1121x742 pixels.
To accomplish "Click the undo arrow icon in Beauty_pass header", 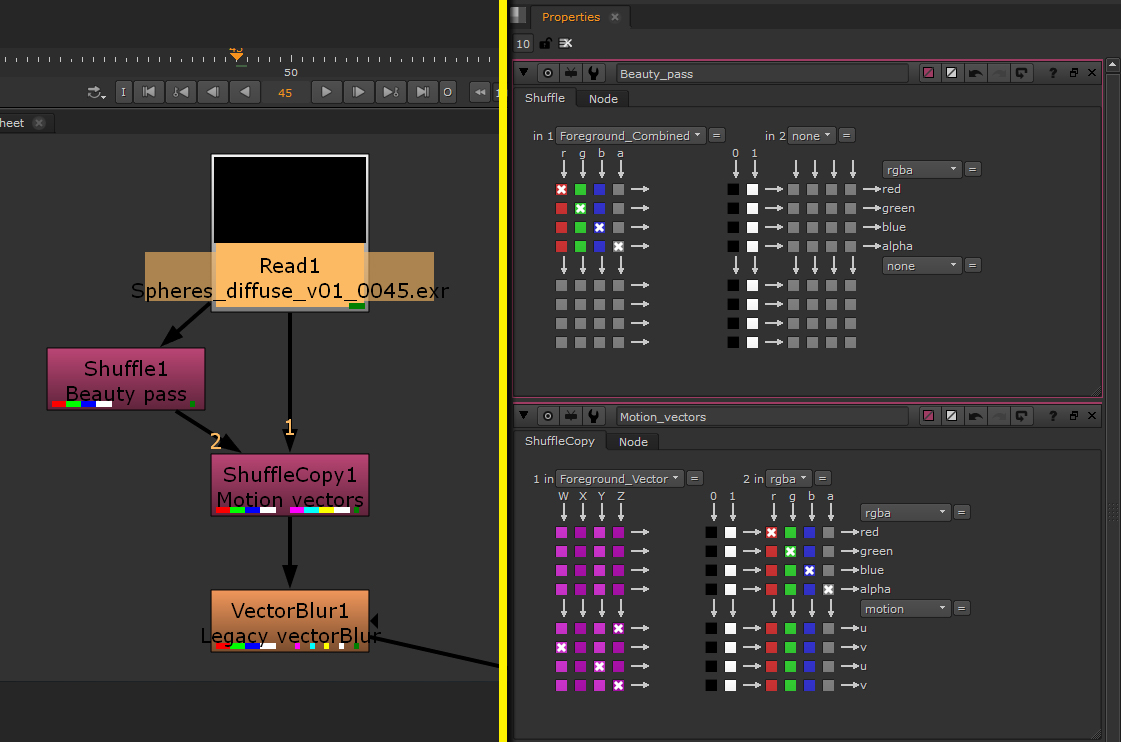I will (974, 72).
